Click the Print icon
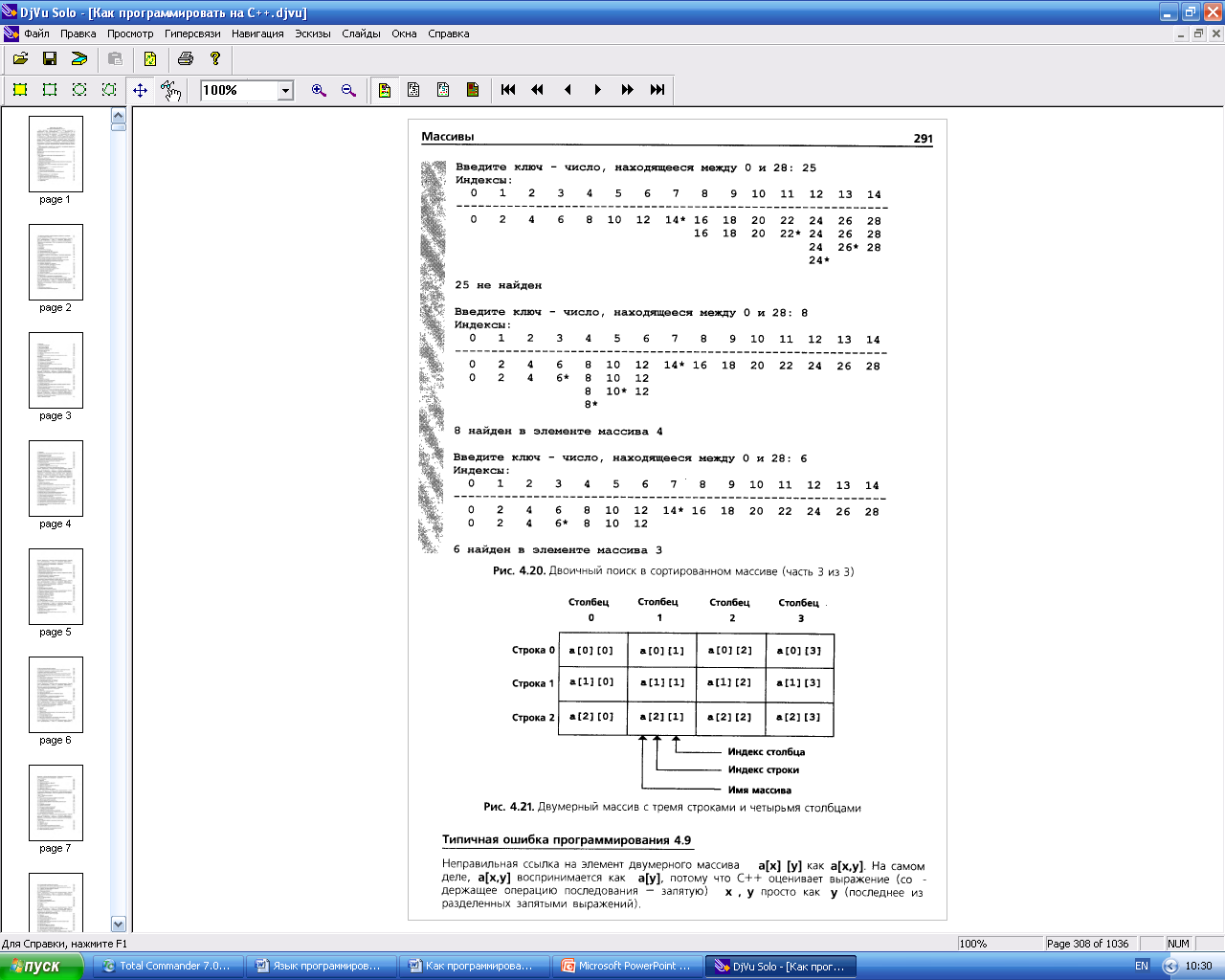This screenshot has height=980, width=1225. click(x=186, y=58)
